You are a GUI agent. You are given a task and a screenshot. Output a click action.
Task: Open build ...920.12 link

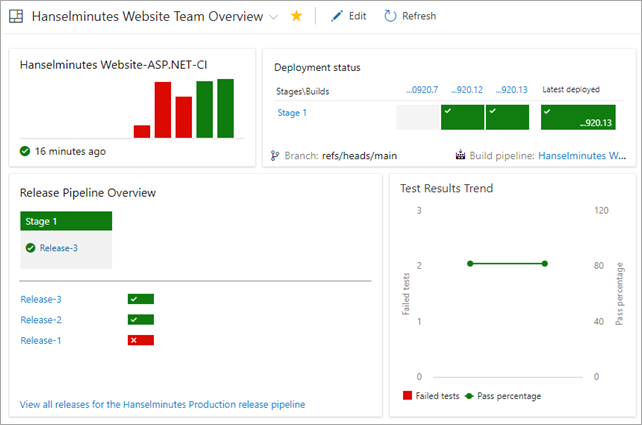pos(467,90)
